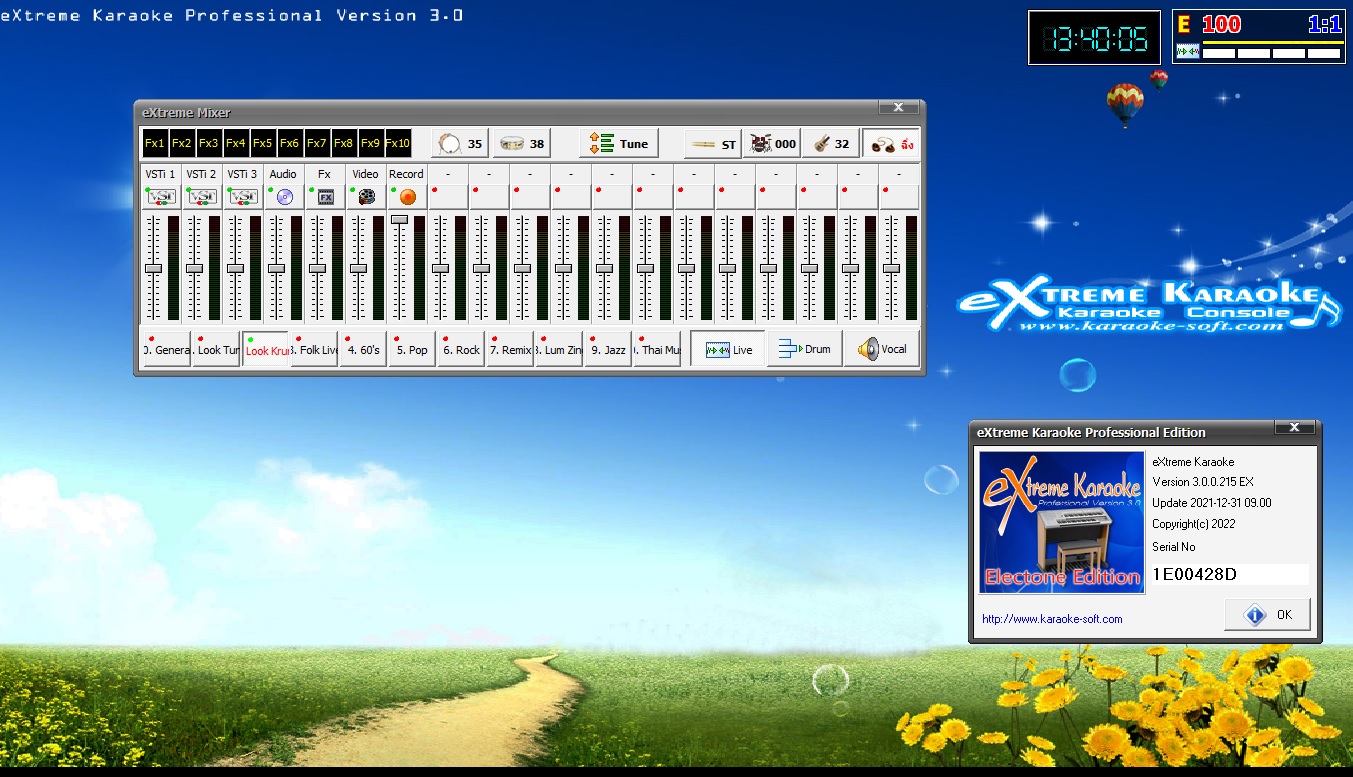Click the drum kit button showing 000

(772, 144)
